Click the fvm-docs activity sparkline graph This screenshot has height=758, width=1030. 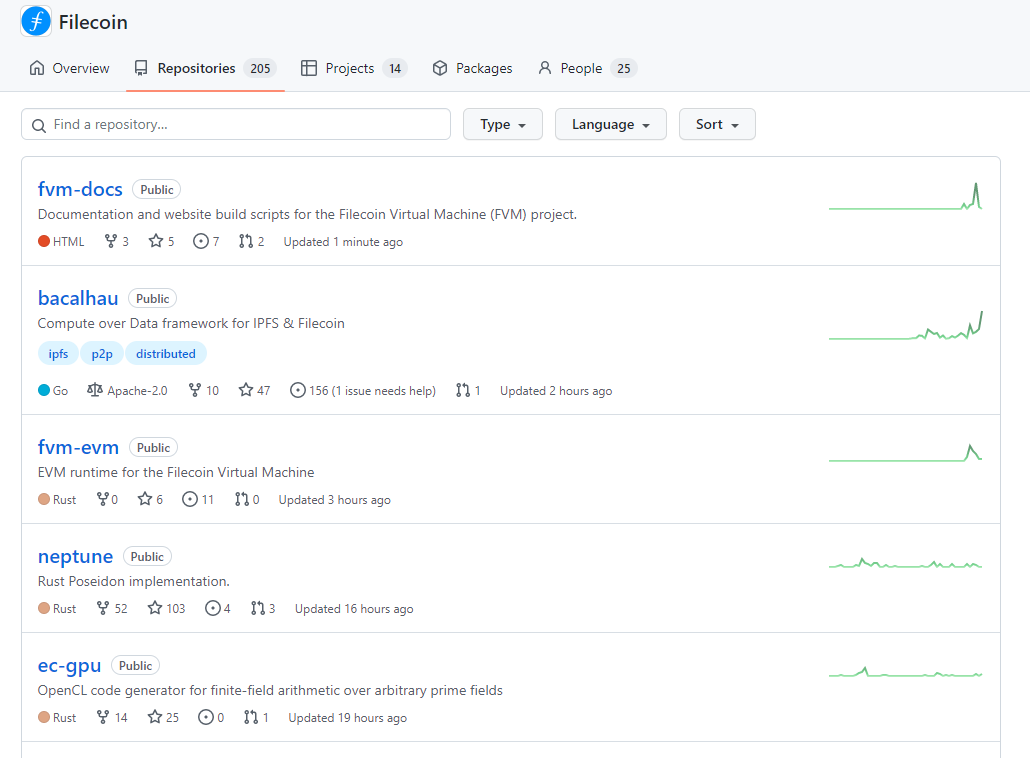point(905,196)
